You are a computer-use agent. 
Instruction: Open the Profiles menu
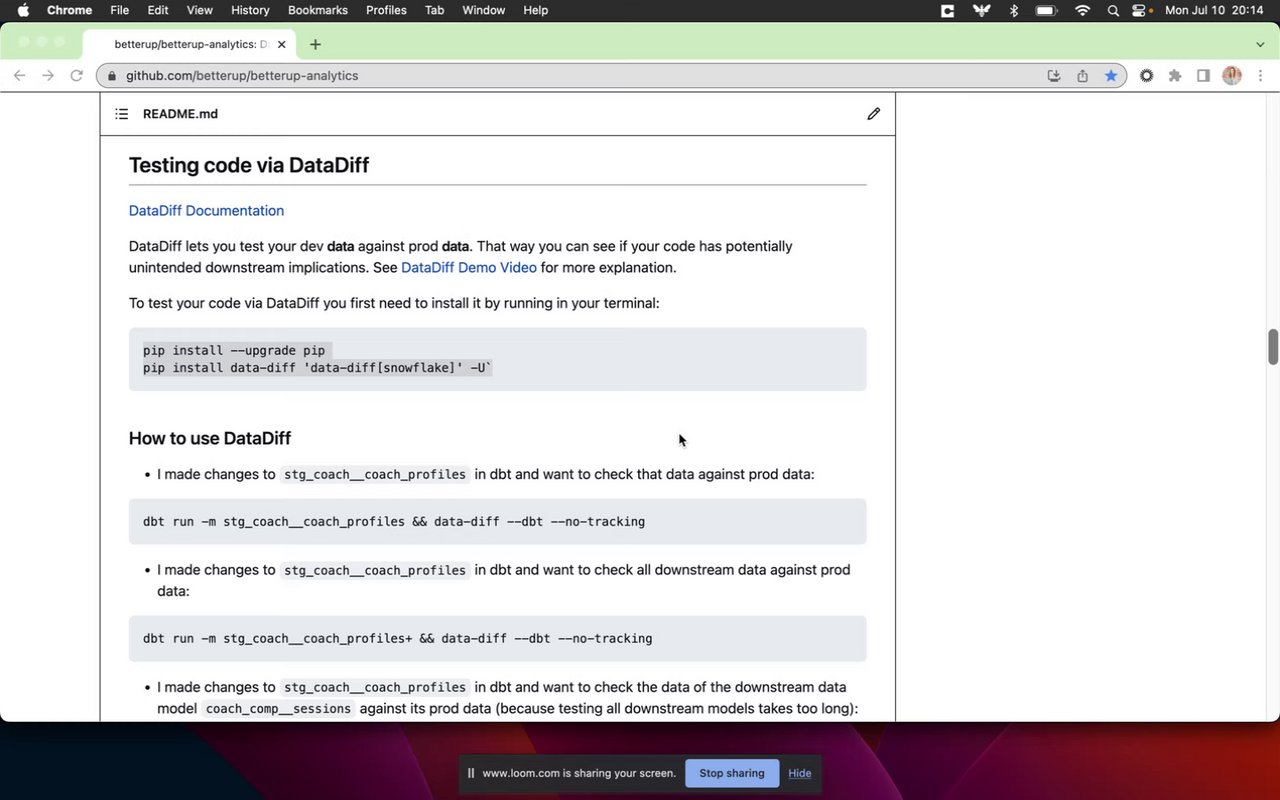pos(386,10)
